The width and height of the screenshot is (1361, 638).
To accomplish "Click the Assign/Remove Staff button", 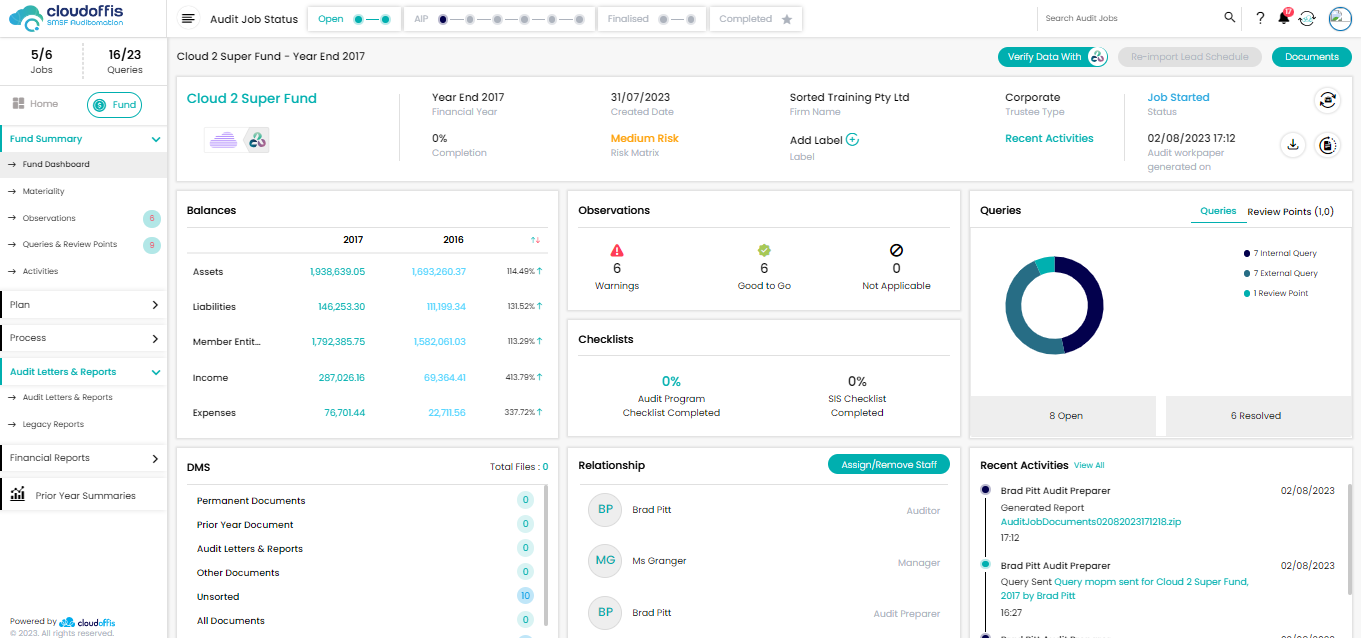I will coord(888,464).
